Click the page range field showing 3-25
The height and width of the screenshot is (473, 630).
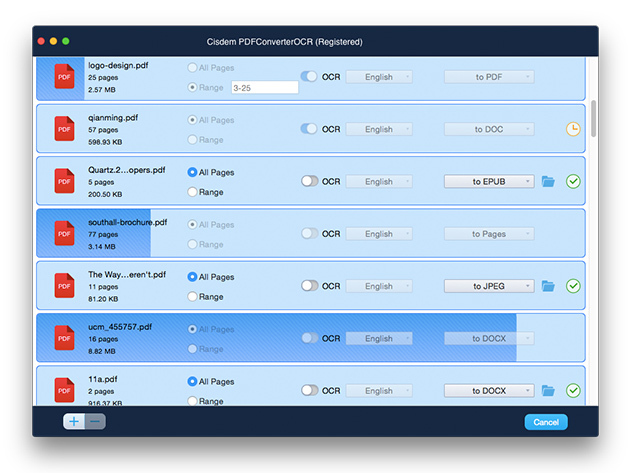(x=264, y=88)
